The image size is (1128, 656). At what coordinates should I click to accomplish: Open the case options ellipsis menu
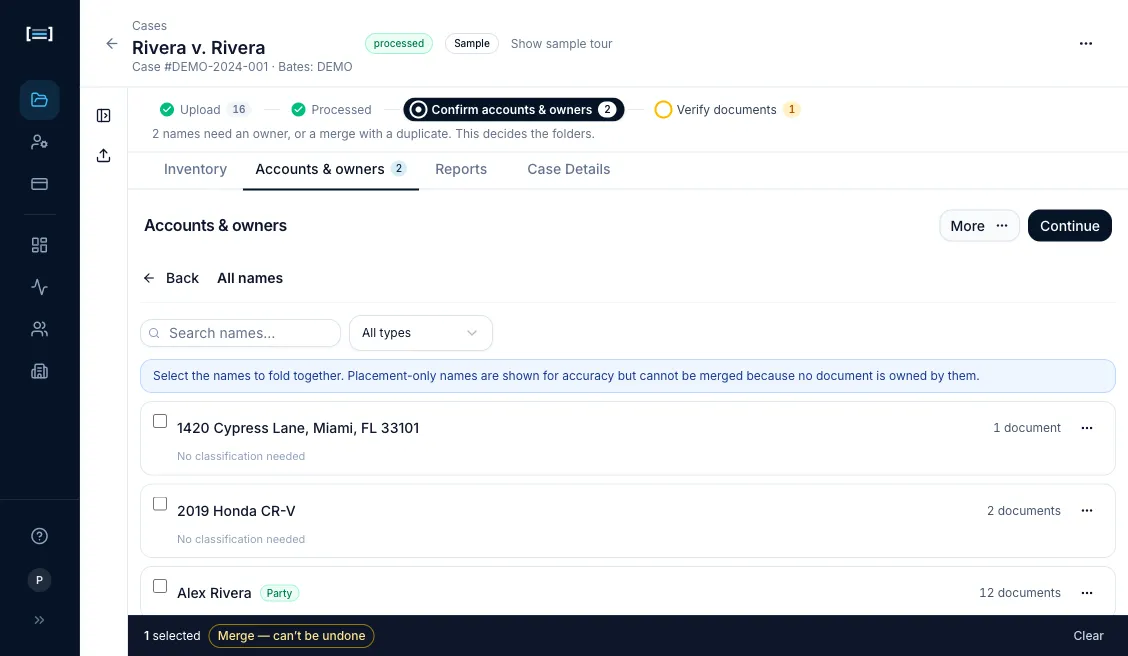pyautogui.click(x=1086, y=44)
